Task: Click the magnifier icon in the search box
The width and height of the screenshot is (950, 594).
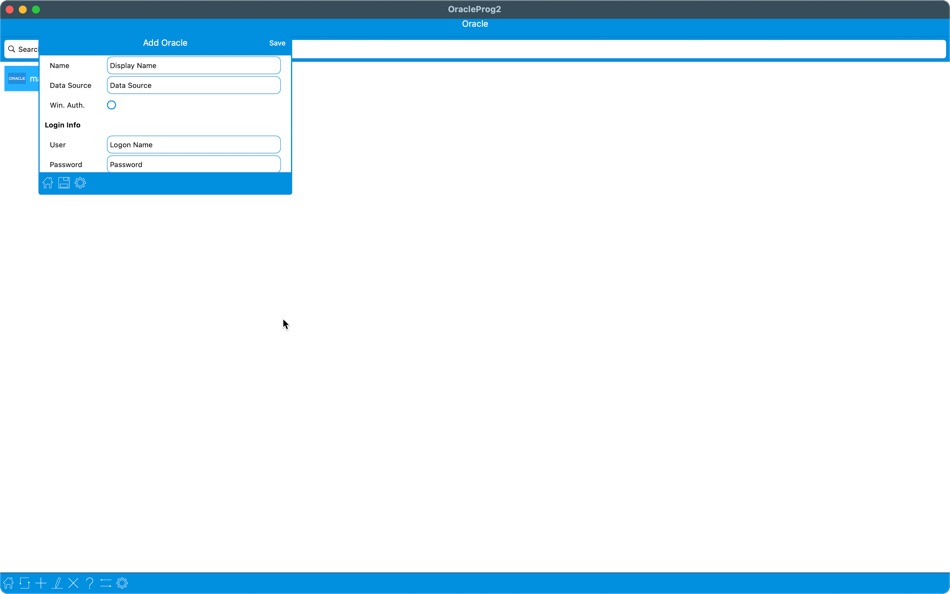Action: tap(12, 49)
